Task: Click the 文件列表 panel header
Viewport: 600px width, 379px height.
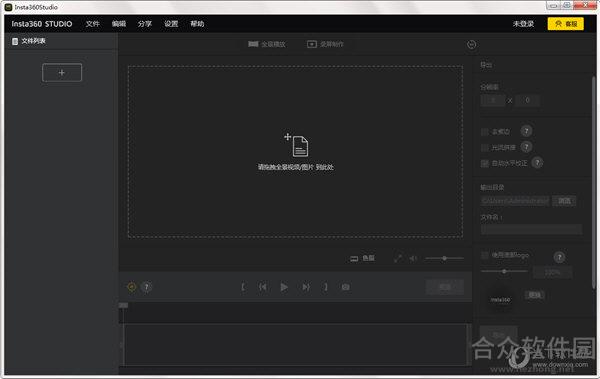Action: 29,41
